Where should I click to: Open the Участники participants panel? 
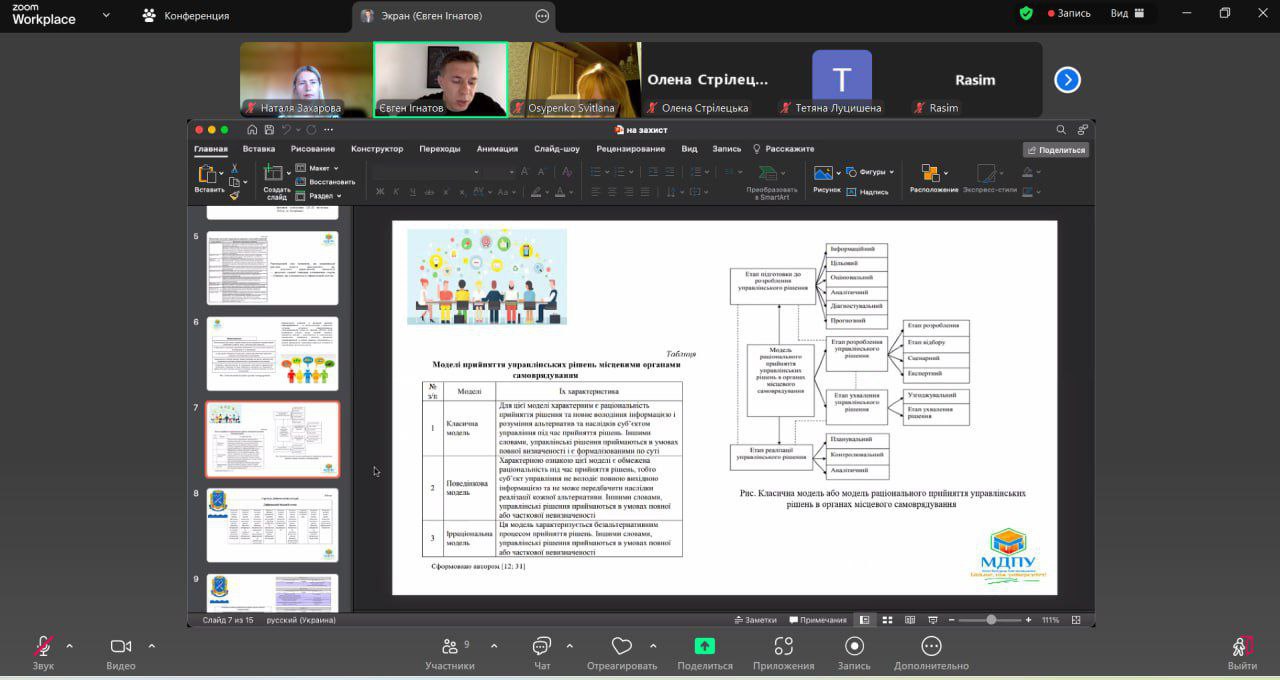point(450,647)
